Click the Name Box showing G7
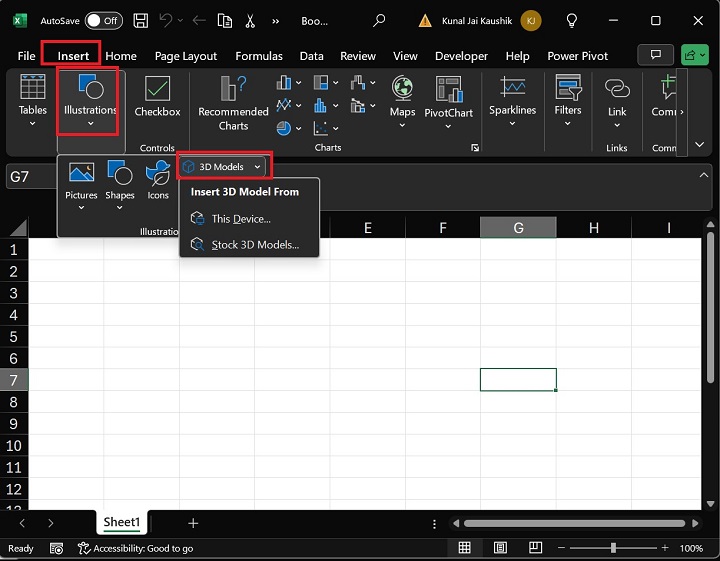The height and width of the screenshot is (561, 720). click(30, 177)
